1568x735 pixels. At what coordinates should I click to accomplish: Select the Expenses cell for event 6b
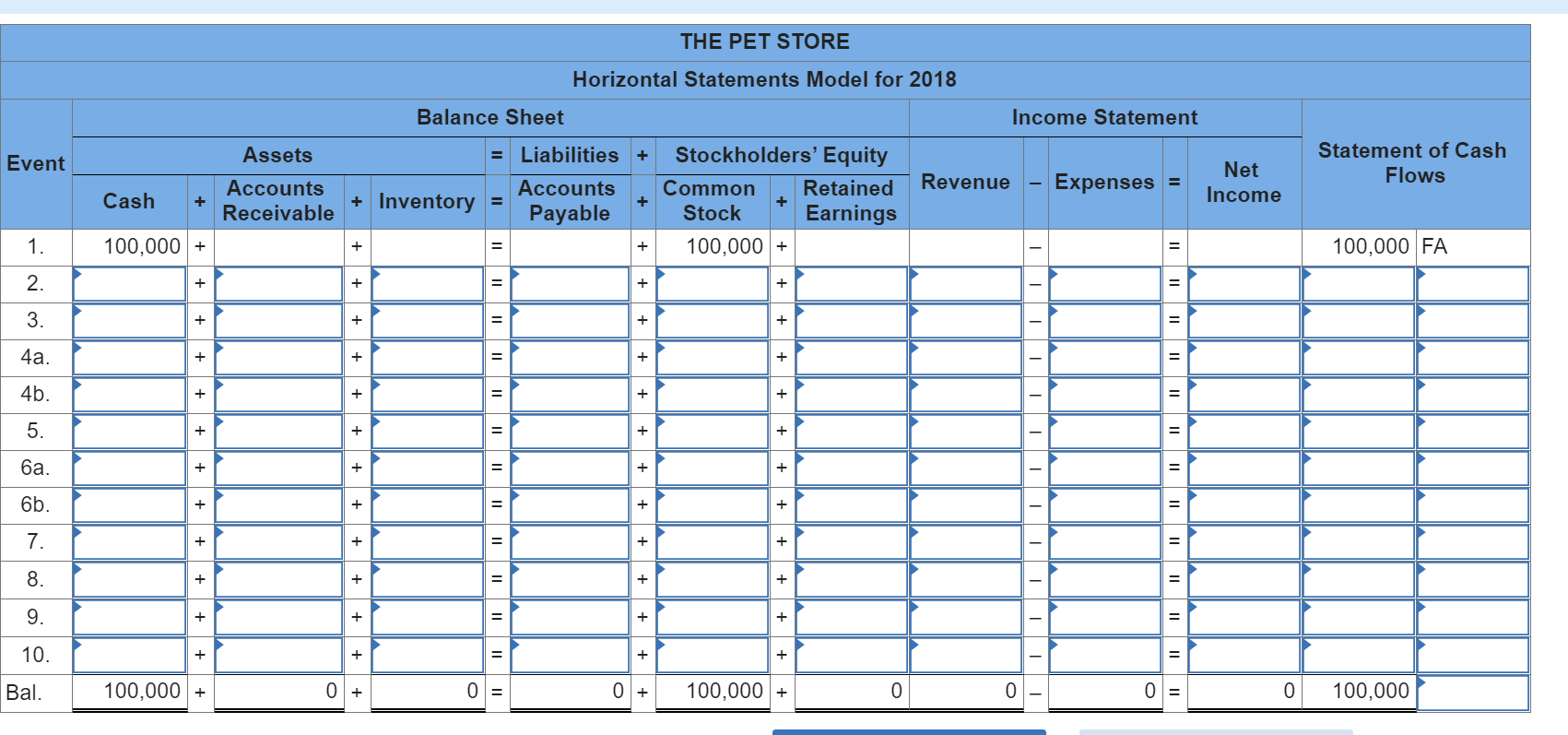coord(1105,505)
